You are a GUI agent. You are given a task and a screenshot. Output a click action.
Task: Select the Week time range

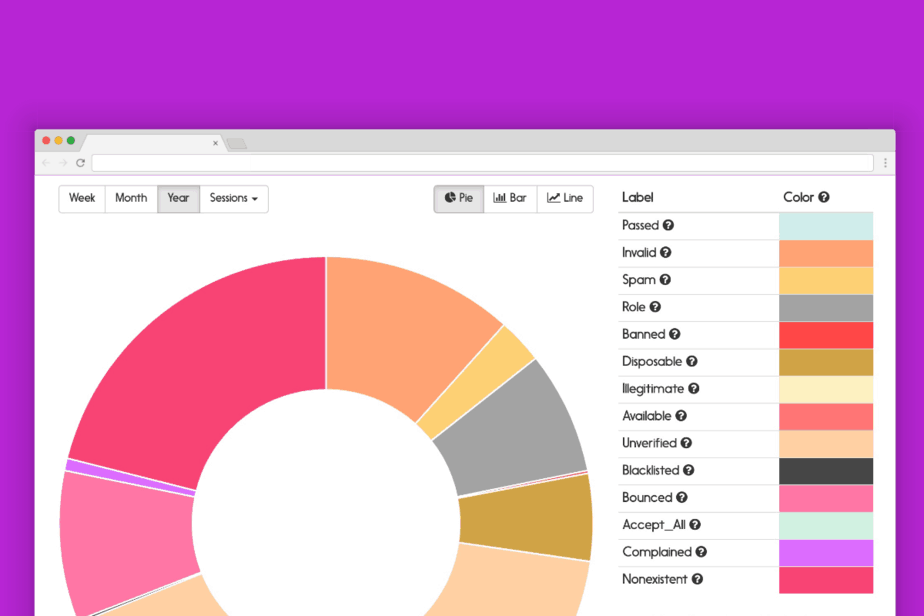(x=82, y=199)
